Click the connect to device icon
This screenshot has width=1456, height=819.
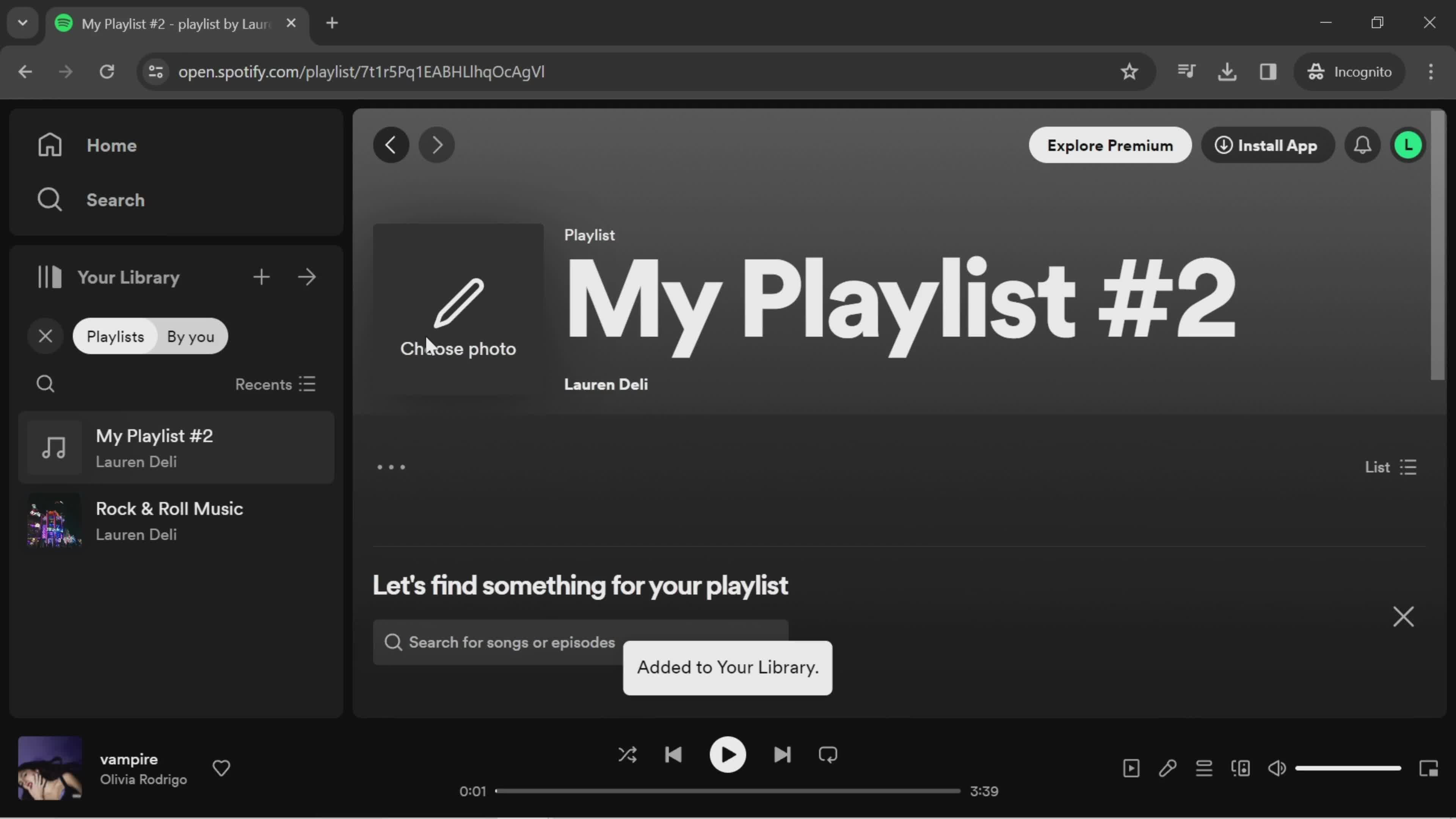[x=1241, y=768]
